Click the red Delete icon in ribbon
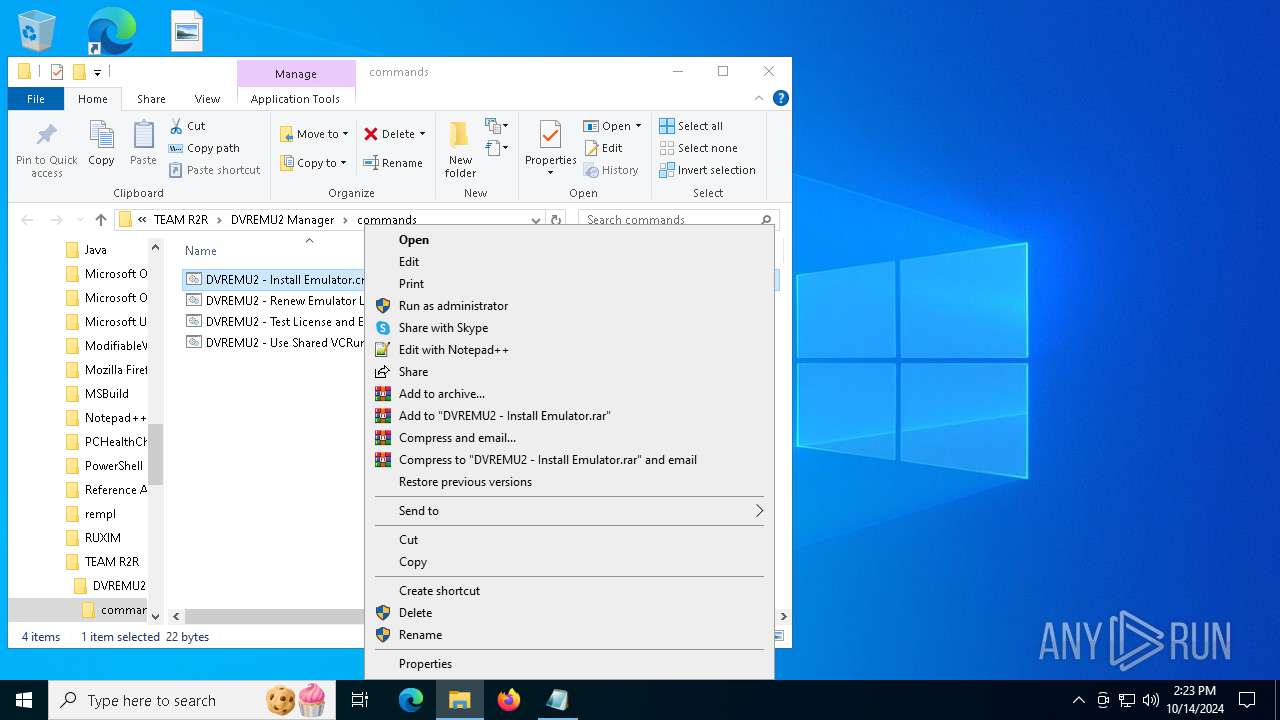Viewport: 1280px width, 720px height. coord(371,134)
